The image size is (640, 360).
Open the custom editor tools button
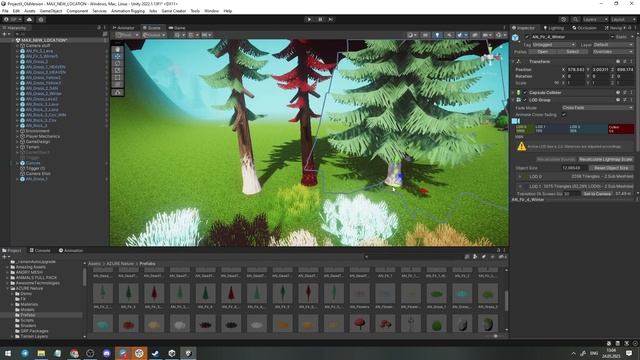(x=118, y=93)
